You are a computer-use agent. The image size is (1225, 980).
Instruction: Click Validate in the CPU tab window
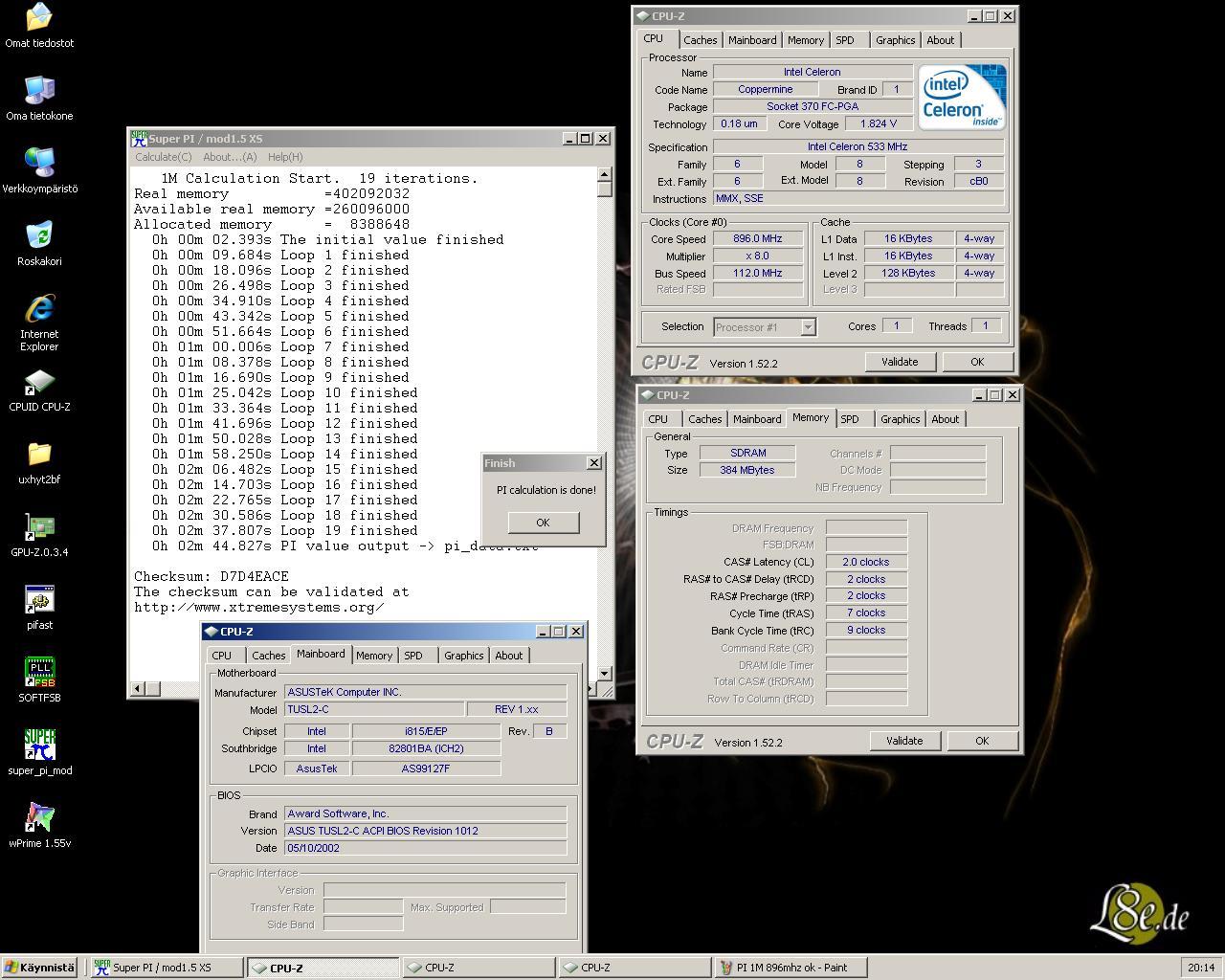pos(900,362)
